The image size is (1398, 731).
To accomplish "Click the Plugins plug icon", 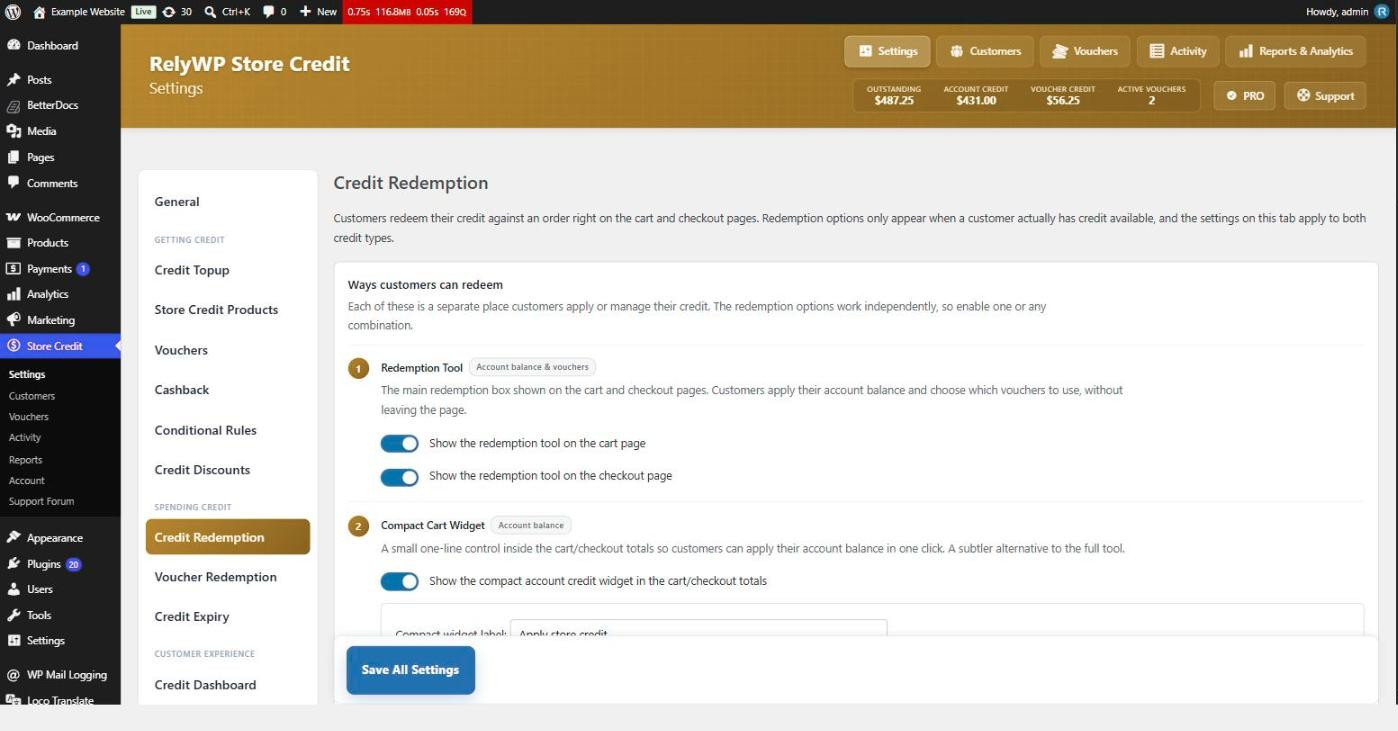I will click(x=14, y=564).
